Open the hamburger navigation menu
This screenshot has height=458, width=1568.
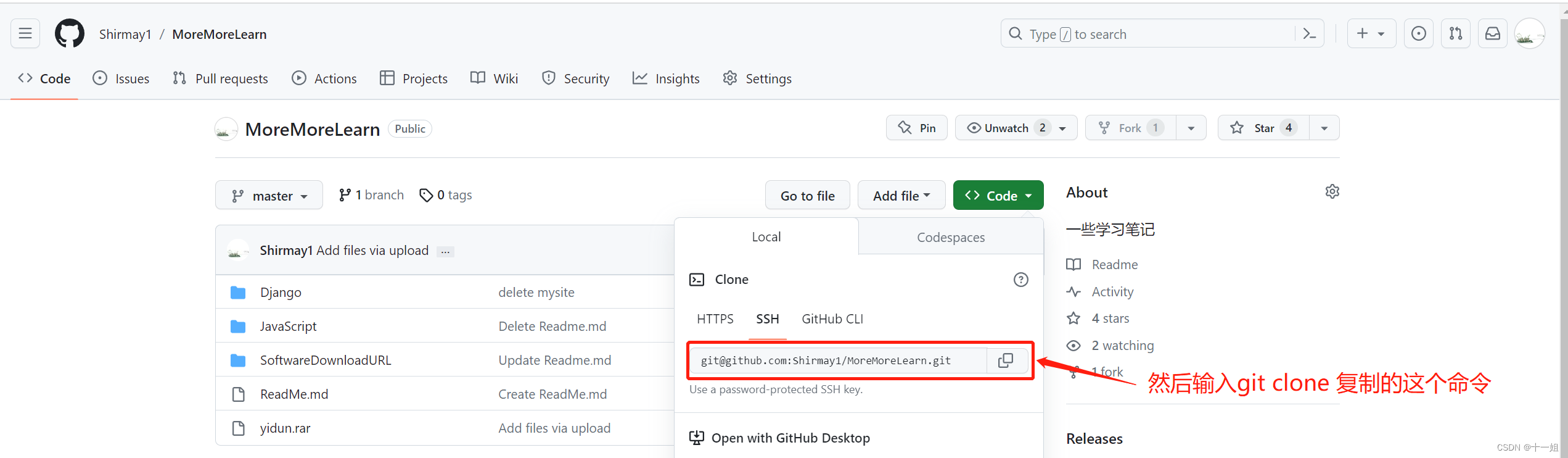pos(25,33)
